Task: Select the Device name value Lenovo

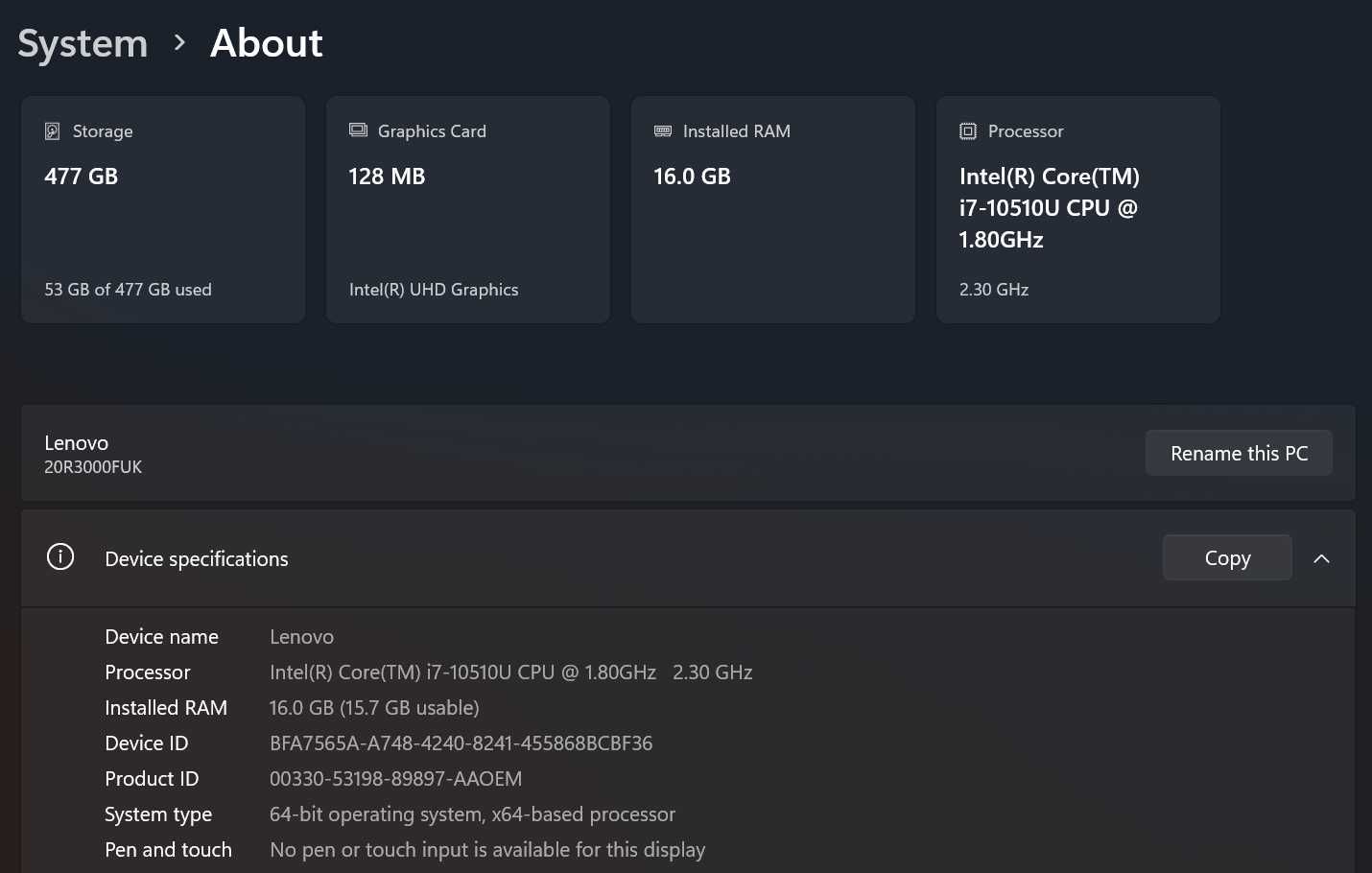Action: pyautogui.click(x=302, y=637)
